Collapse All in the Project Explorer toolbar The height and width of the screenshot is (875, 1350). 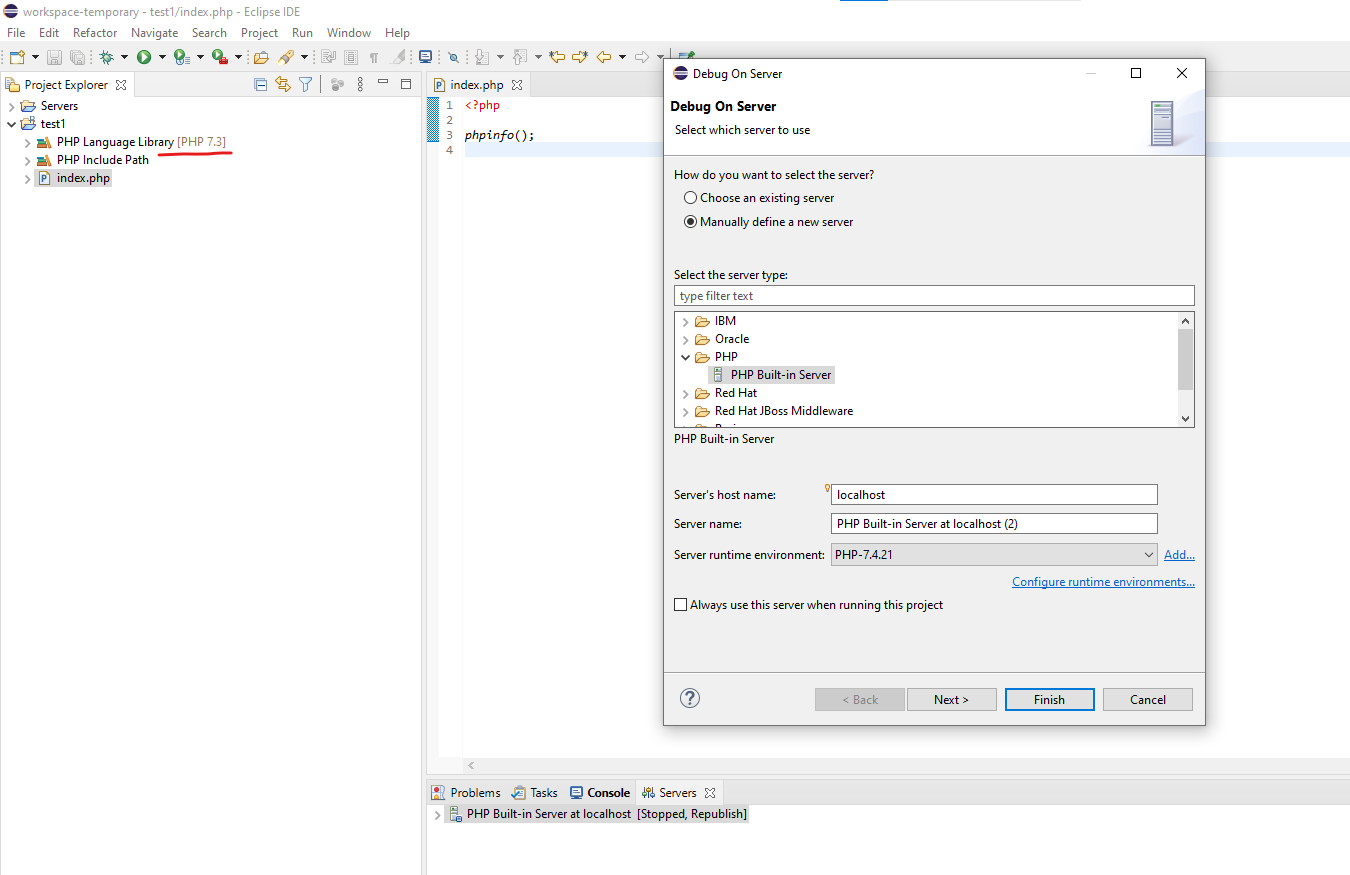click(x=260, y=84)
